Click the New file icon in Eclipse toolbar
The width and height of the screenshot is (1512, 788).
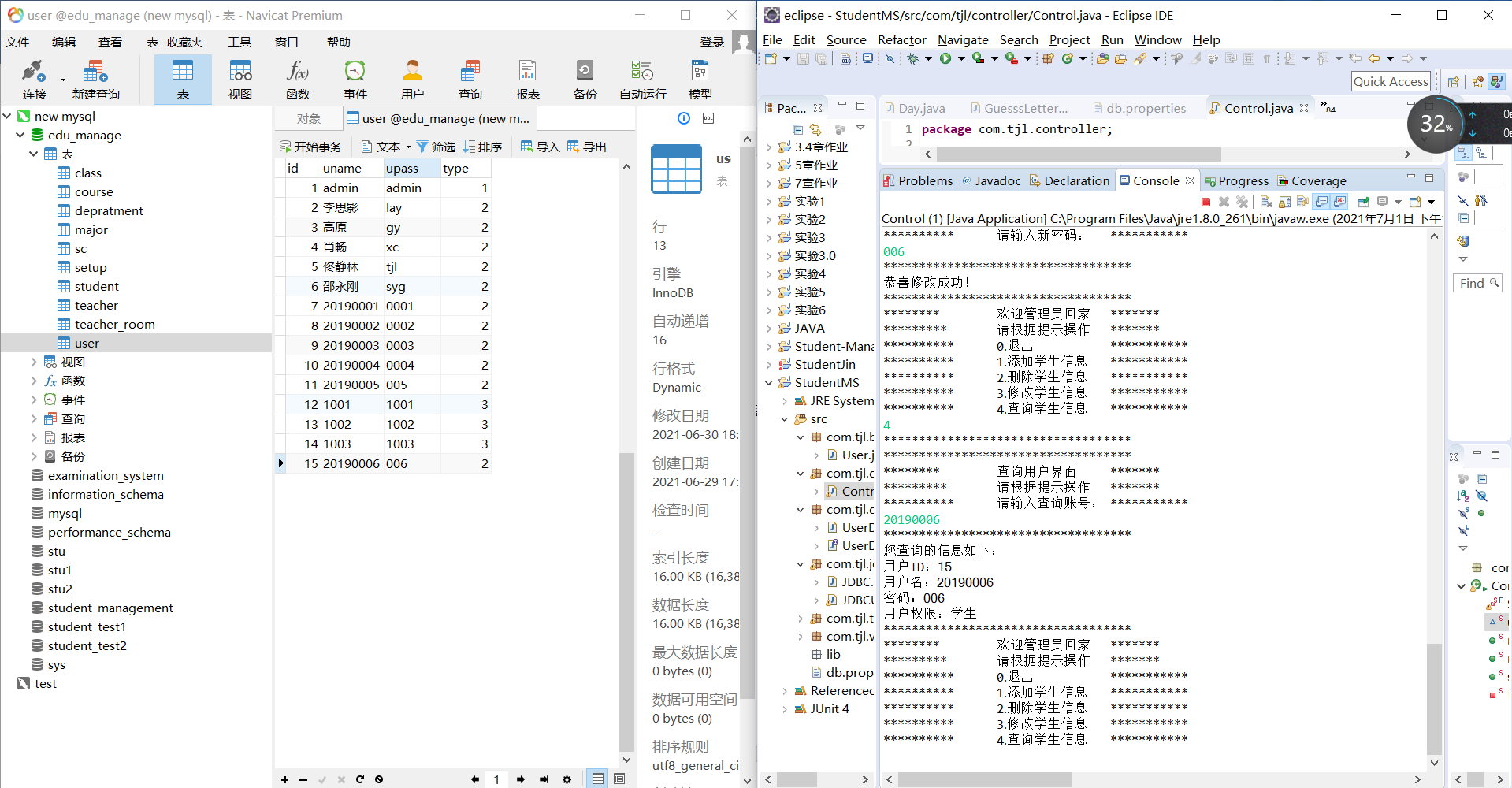pyautogui.click(x=771, y=58)
